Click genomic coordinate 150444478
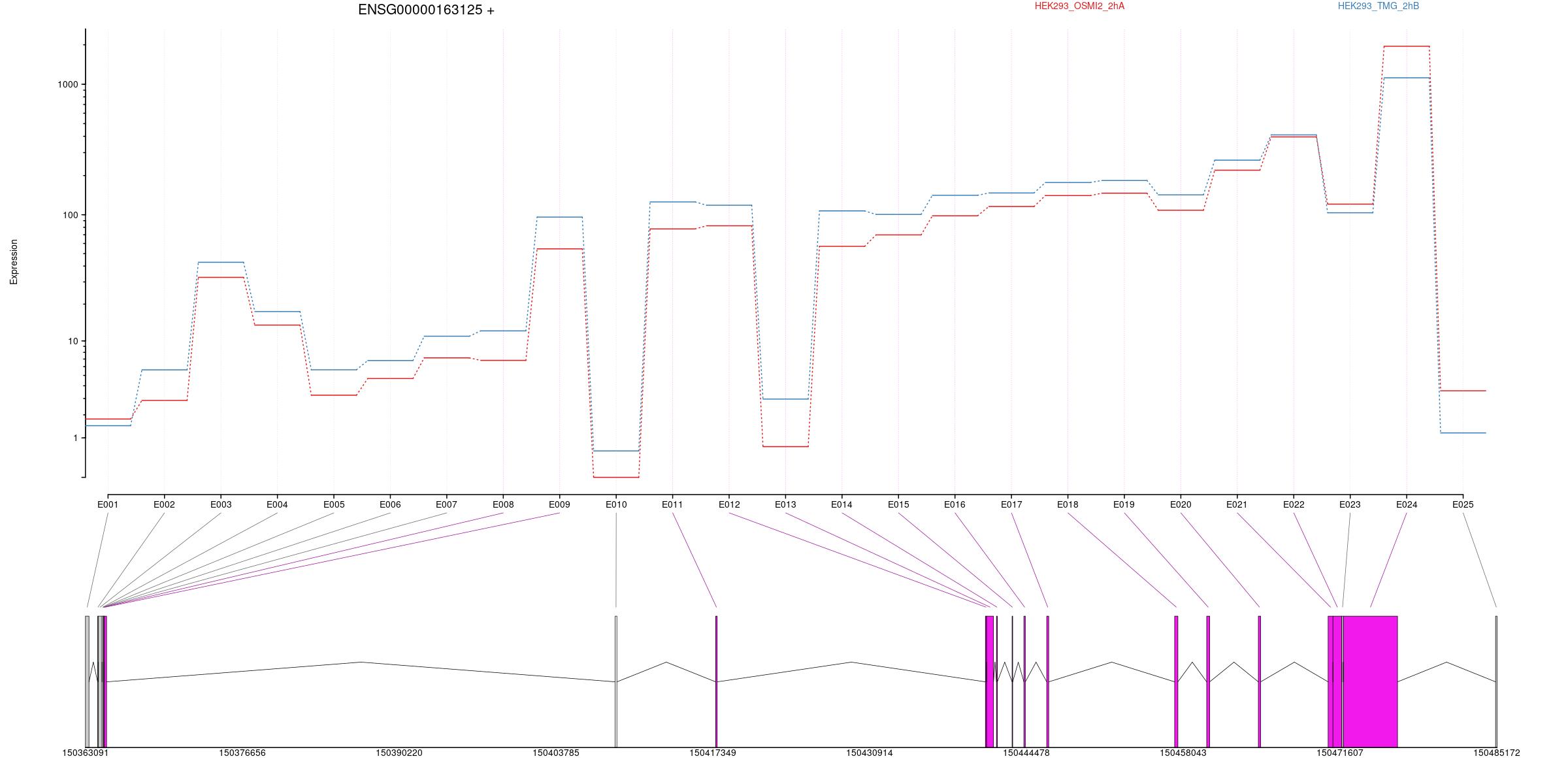 [1026, 753]
